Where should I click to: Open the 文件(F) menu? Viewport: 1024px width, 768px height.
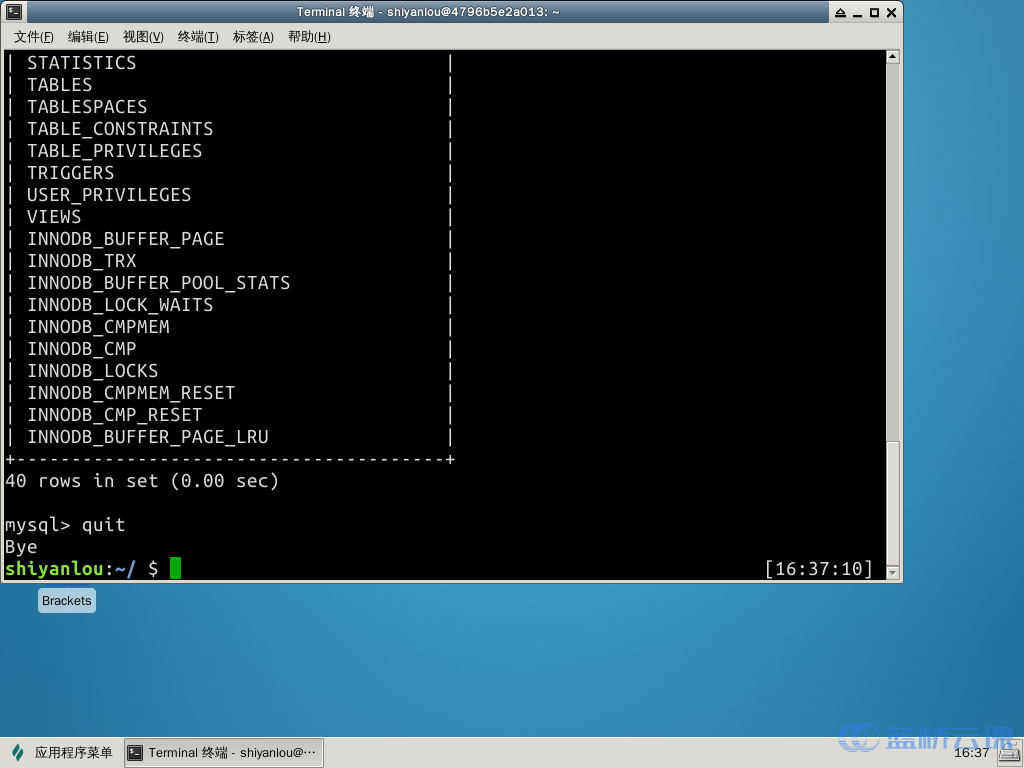pyautogui.click(x=33, y=37)
